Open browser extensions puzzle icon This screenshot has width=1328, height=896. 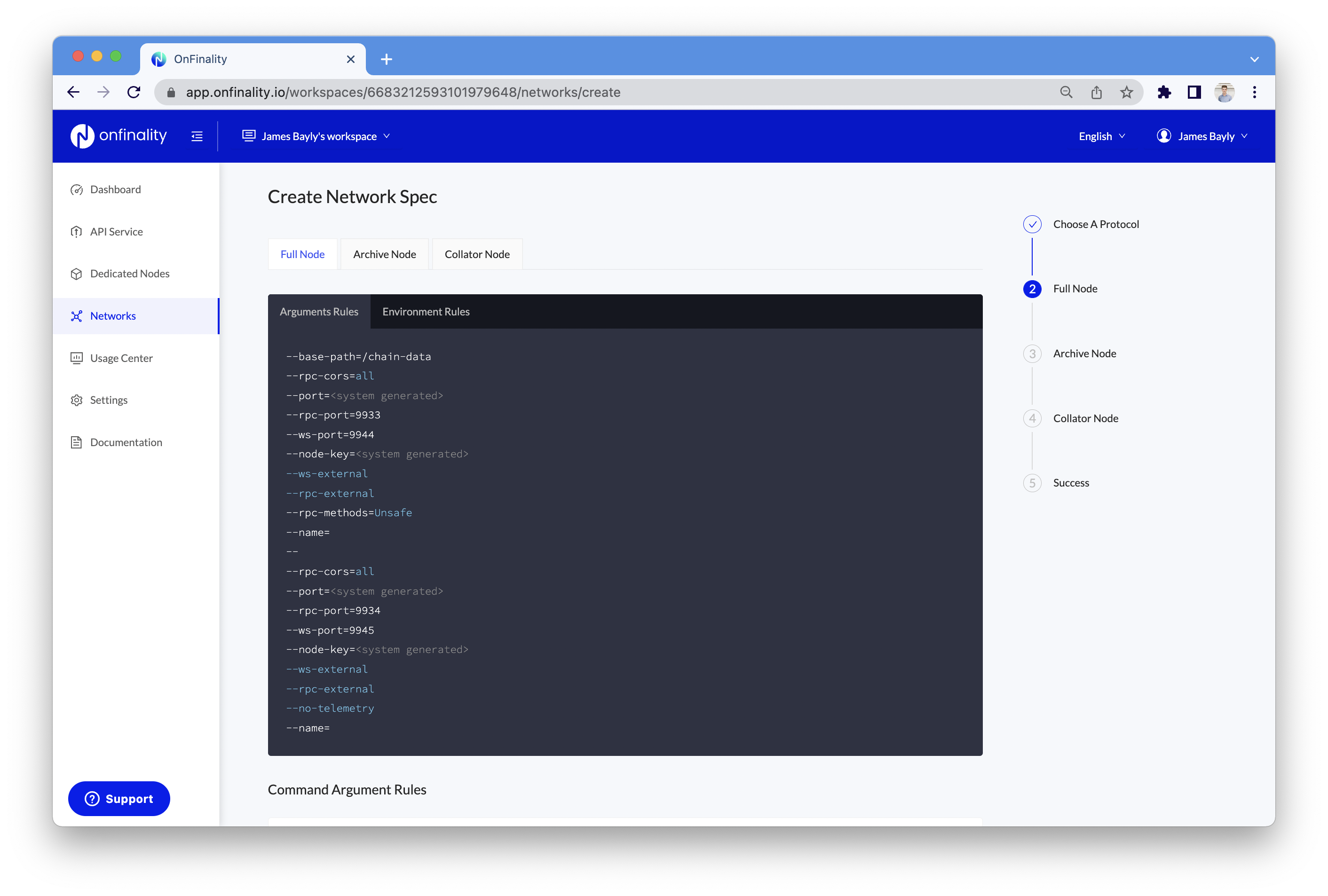[1163, 93]
